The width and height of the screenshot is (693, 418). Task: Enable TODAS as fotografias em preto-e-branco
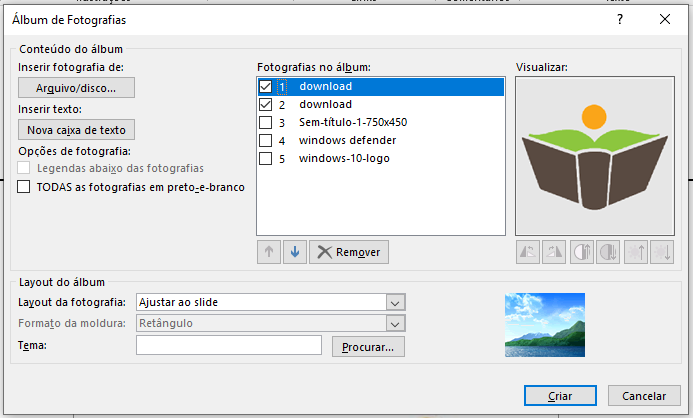[x=25, y=186]
